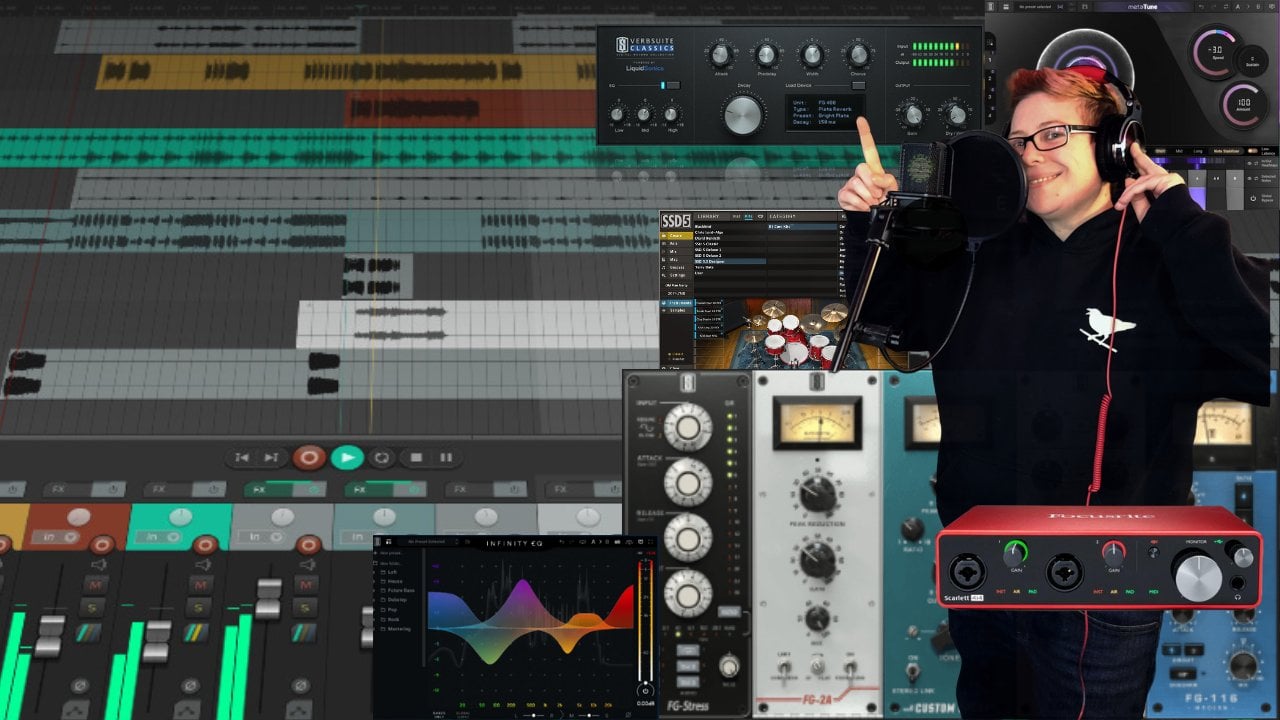The width and height of the screenshot is (1280, 720).
Task: Skip to project start in transport
Action: tap(242, 458)
